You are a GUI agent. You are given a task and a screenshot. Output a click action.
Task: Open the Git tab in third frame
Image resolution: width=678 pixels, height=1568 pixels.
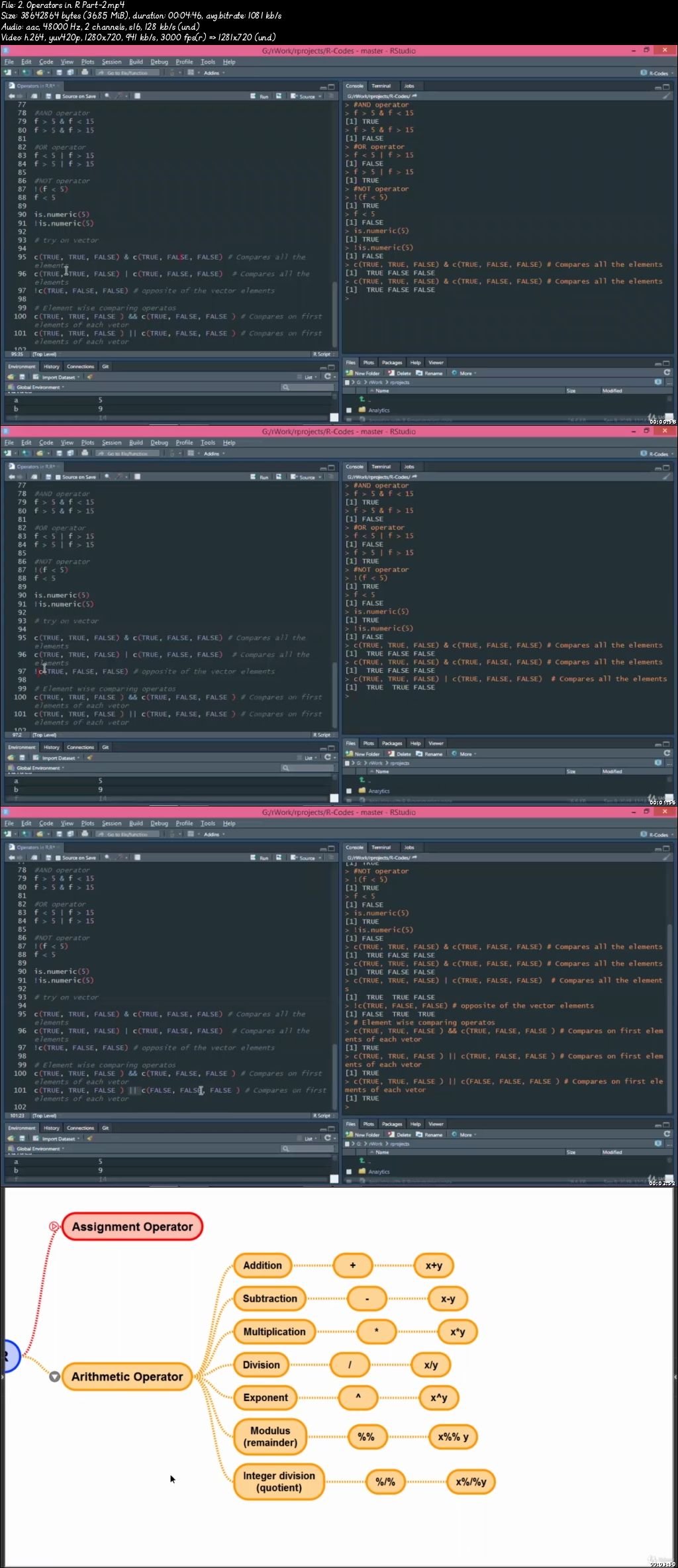[105, 1128]
